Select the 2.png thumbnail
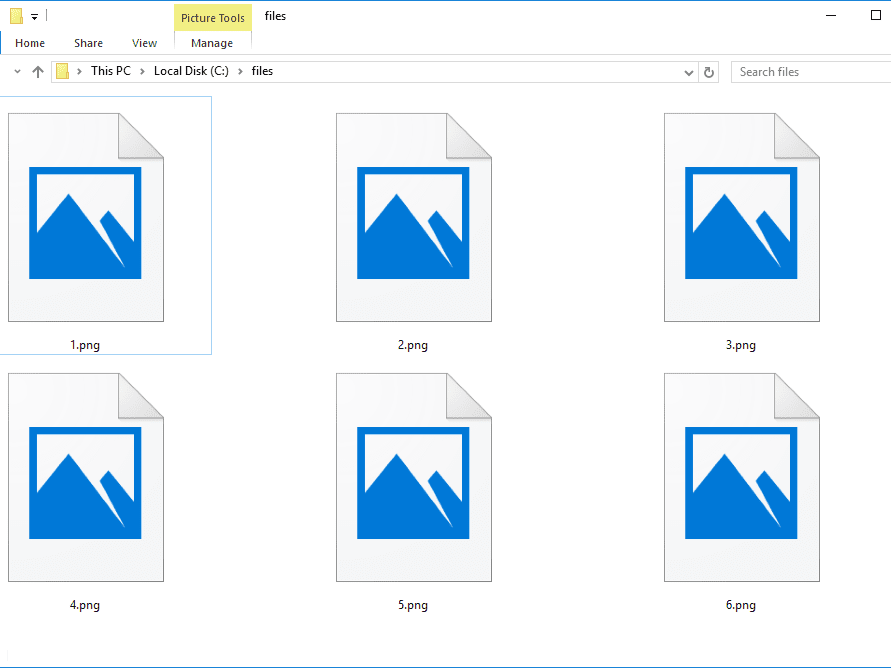Viewport: 891px width, 668px height. tap(413, 217)
